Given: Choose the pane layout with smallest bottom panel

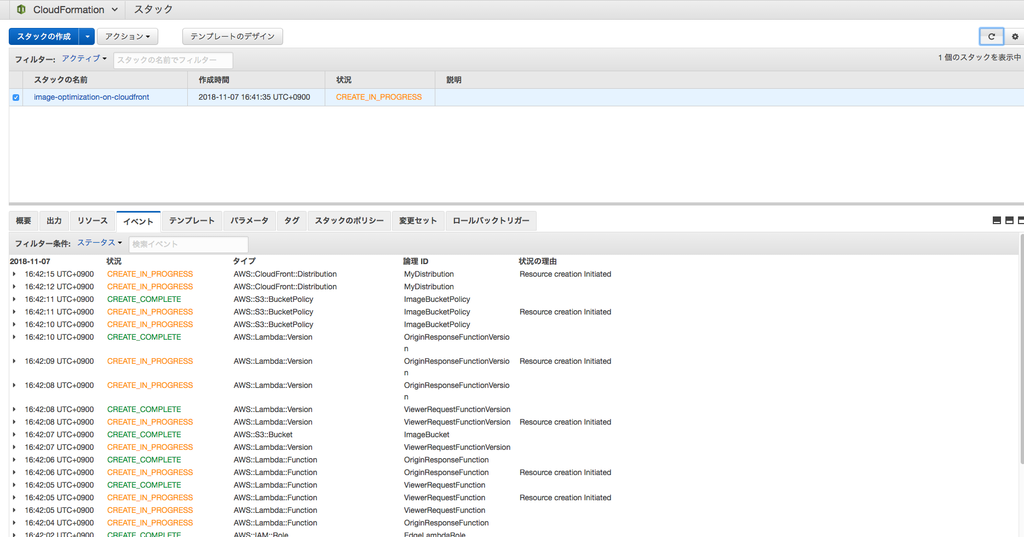Looking at the screenshot, I should (997, 220).
